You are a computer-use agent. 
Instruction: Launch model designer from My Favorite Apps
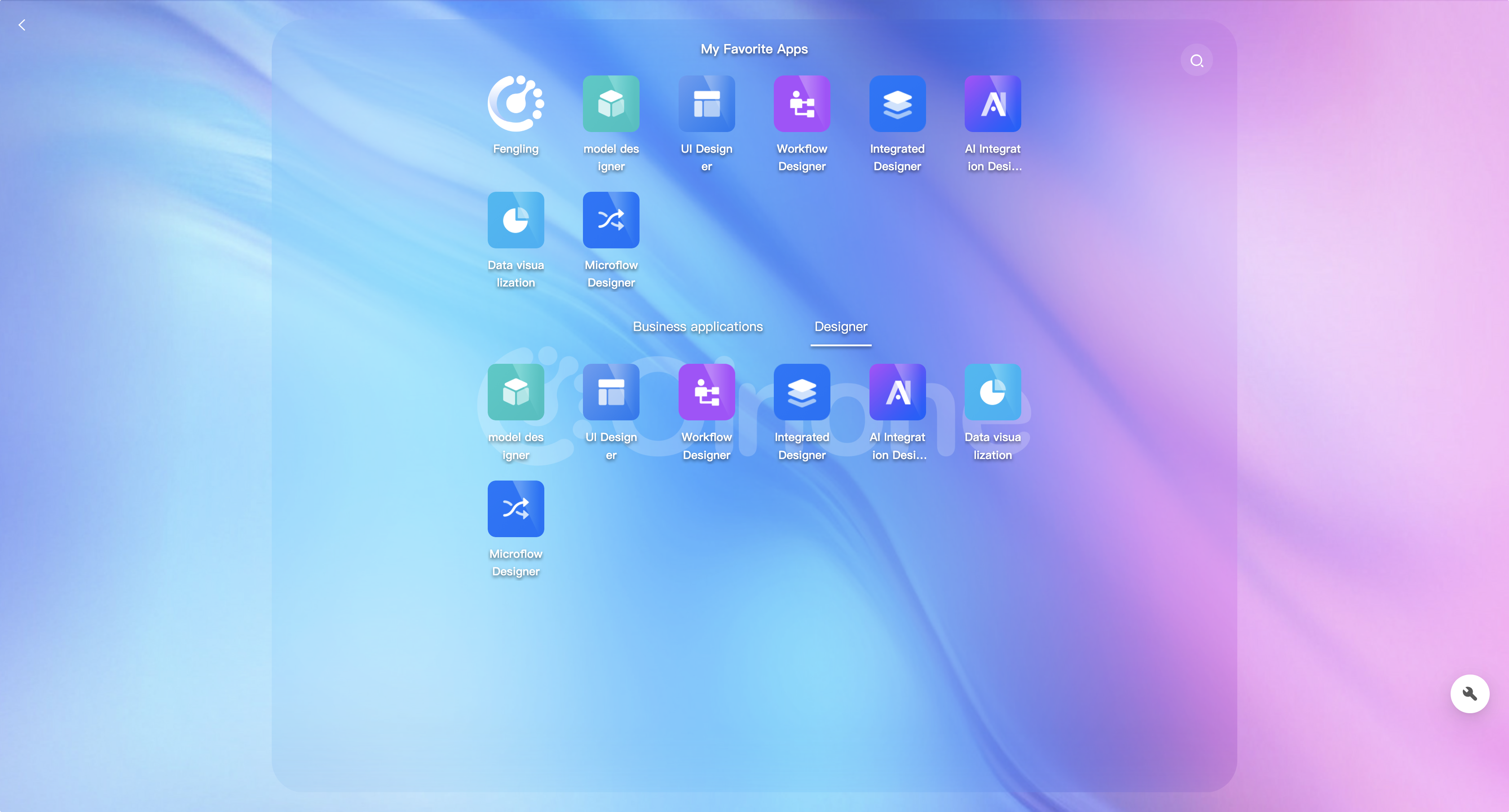coord(611,104)
